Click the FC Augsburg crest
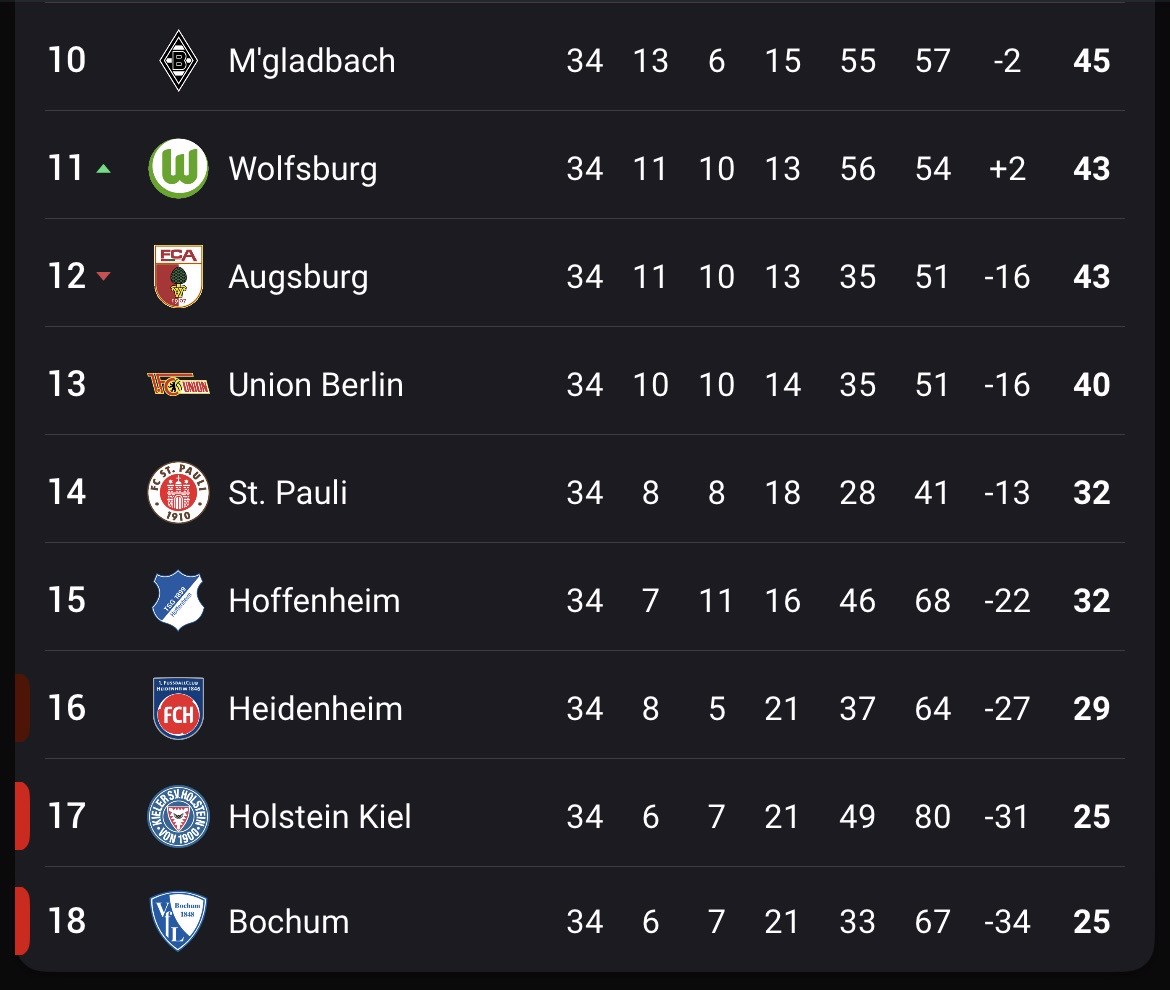This screenshot has height=990, width=1170. tap(178, 276)
